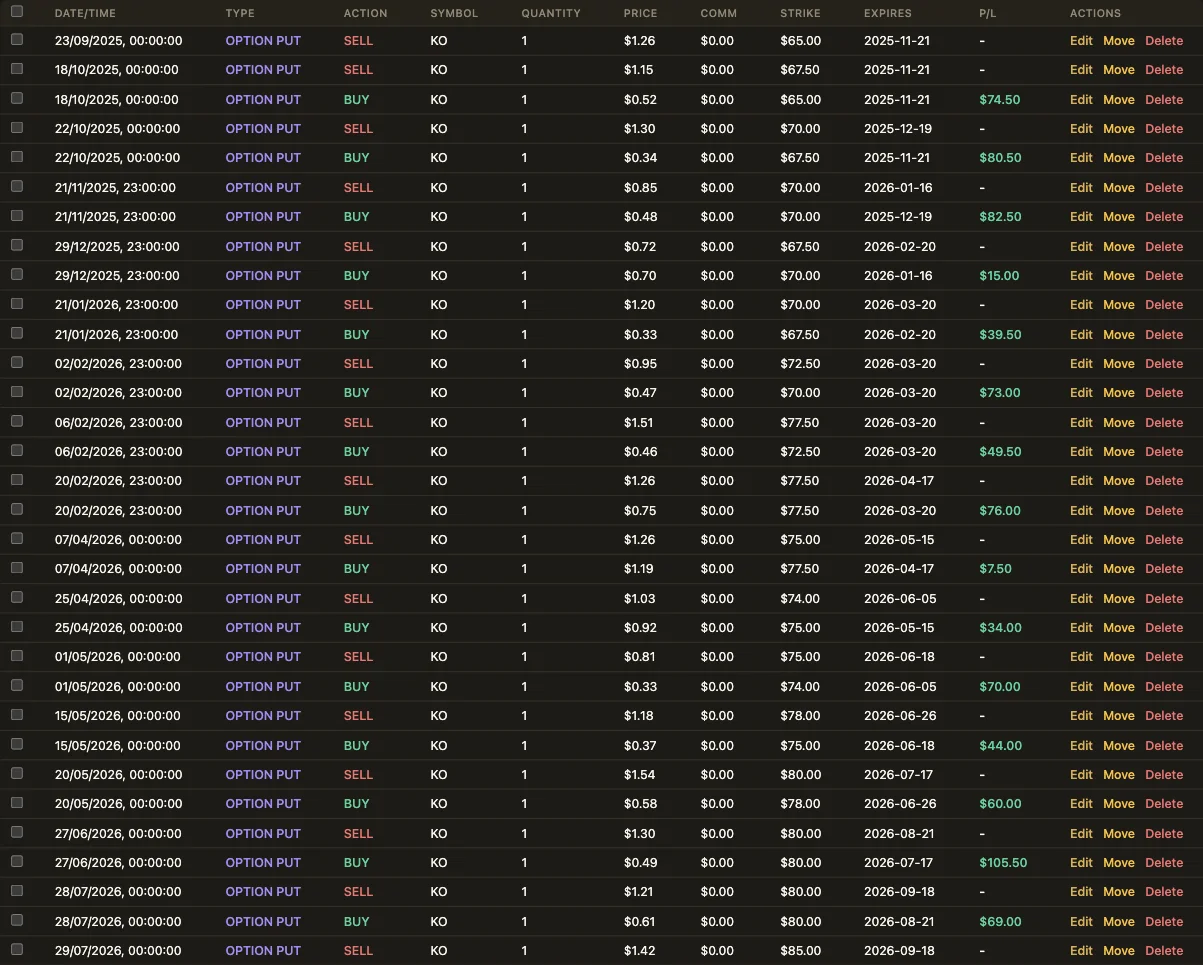The height and width of the screenshot is (965, 1203).
Task: Click the ACTION column header
Action: click(x=365, y=14)
